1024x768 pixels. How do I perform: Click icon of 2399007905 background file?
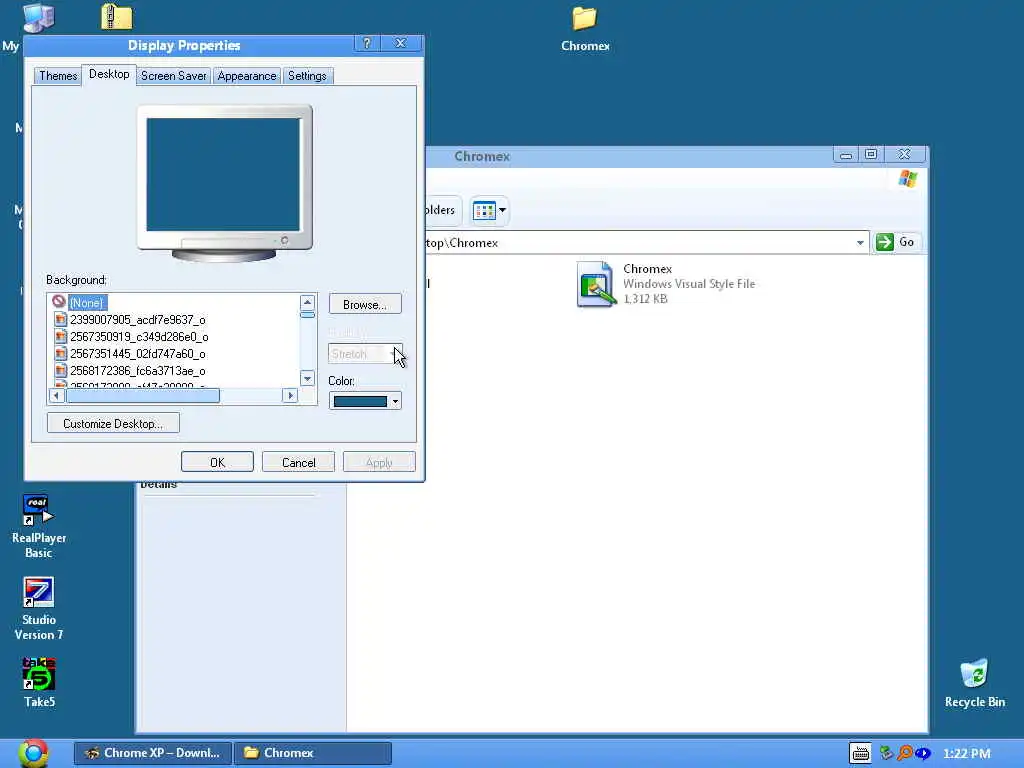61,319
